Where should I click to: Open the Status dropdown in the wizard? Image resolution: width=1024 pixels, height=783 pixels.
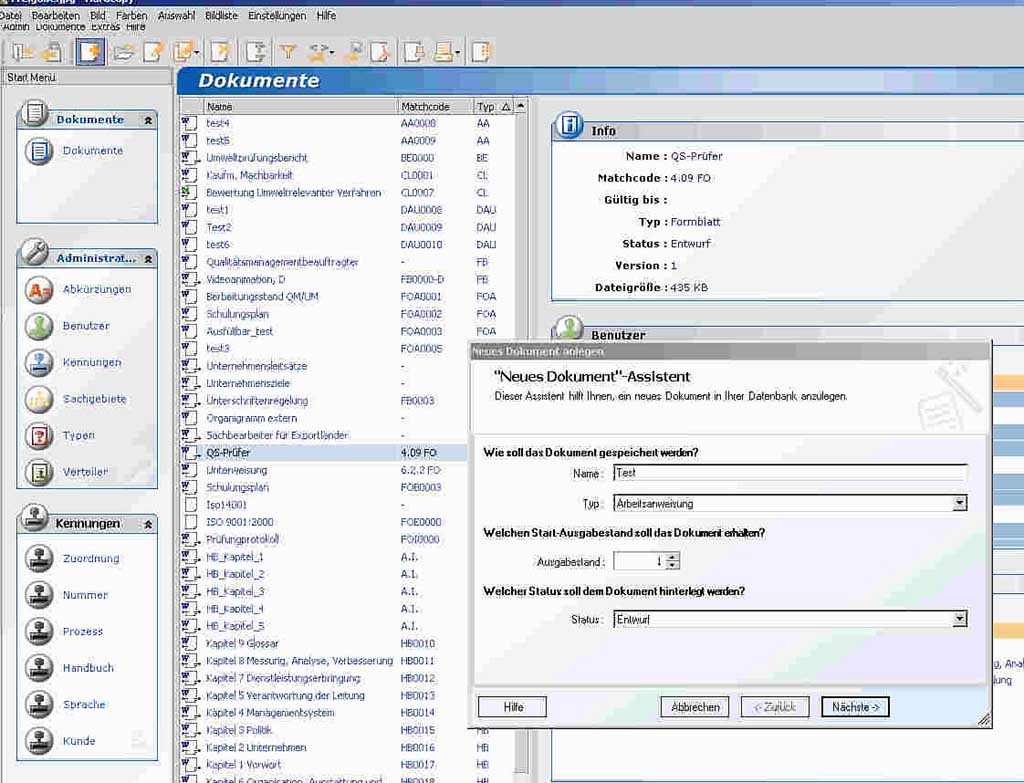click(x=959, y=619)
